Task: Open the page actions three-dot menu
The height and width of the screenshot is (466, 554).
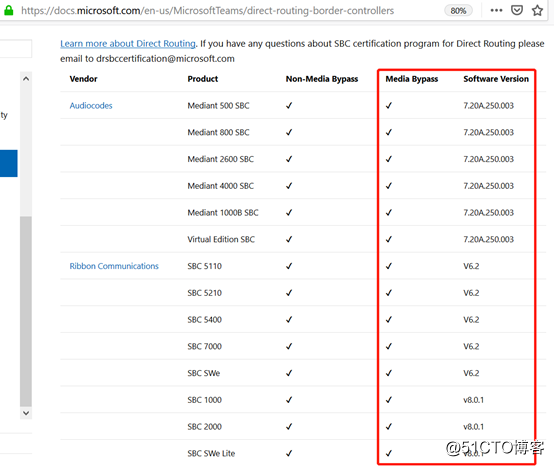Action: click(496, 11)
